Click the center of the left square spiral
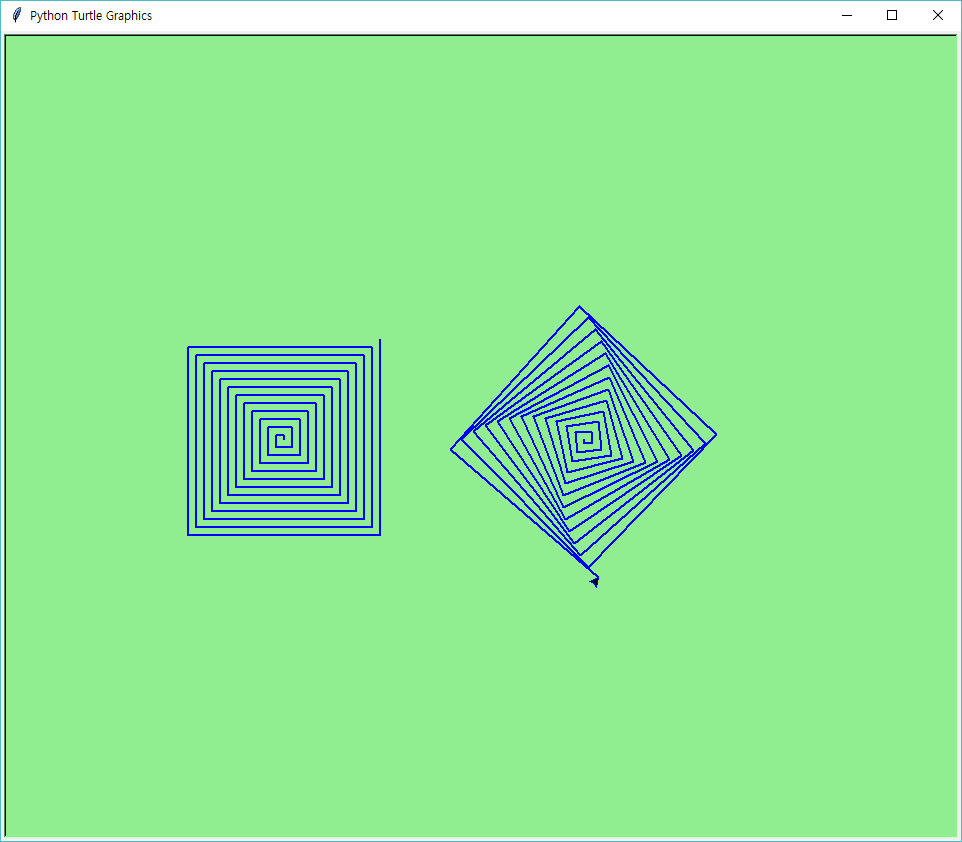The height and width of the screenshot is (842, 962). [x=281, y=439]
